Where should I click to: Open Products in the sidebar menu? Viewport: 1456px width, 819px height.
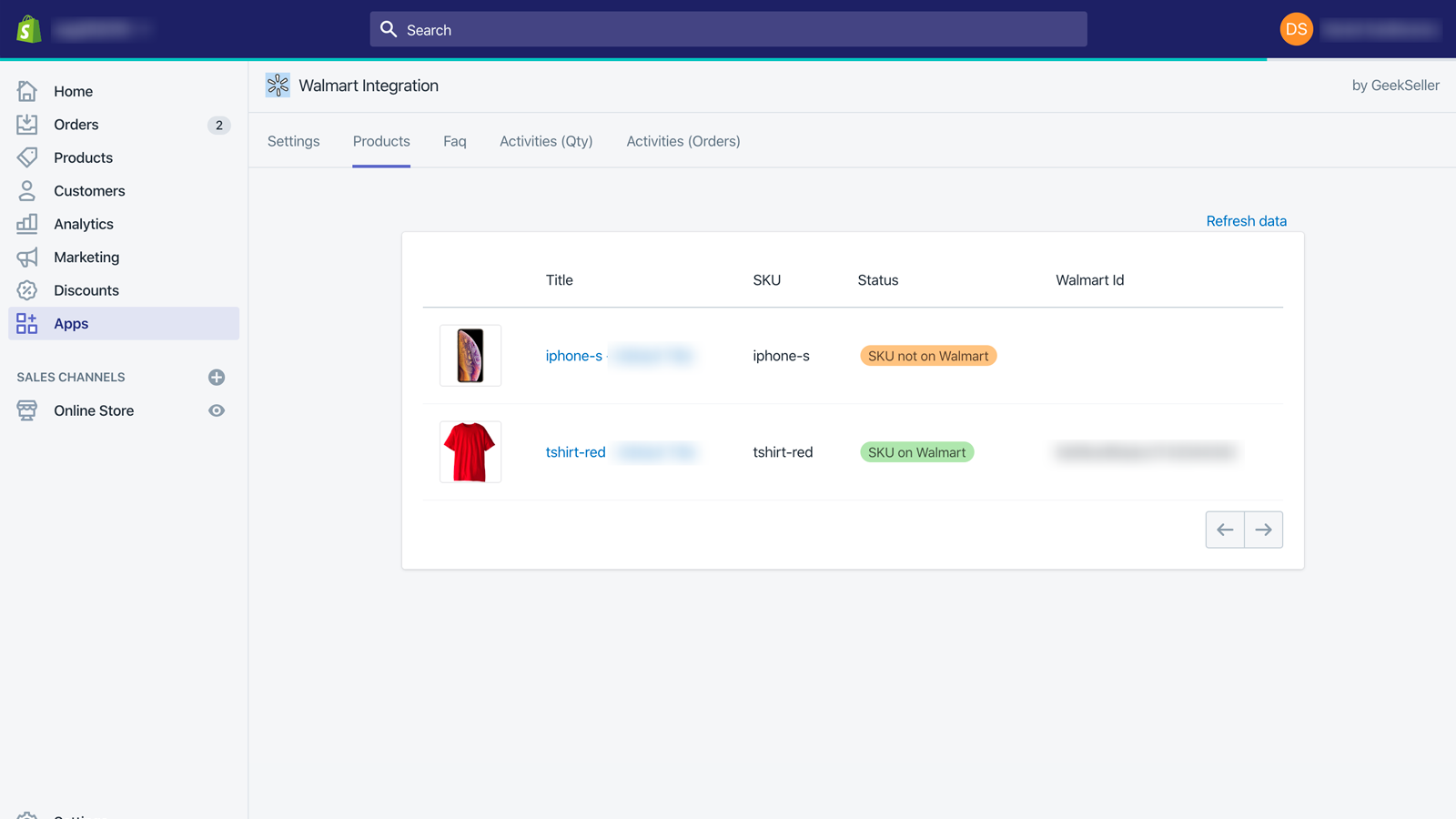[84, 157]
